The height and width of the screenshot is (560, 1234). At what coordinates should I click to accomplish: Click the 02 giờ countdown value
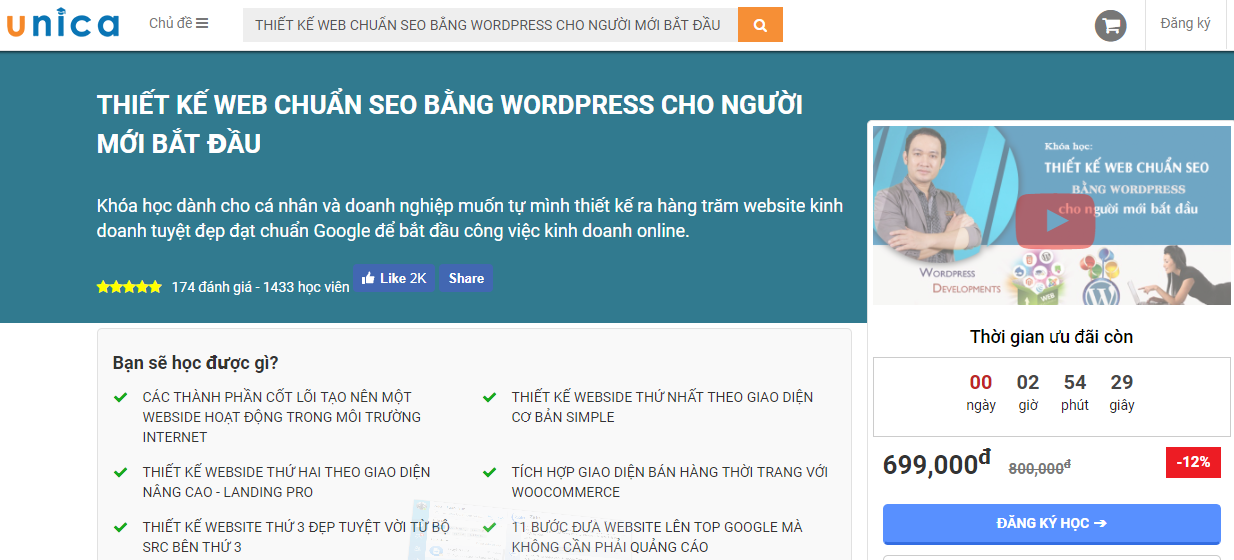point(1028,392)
